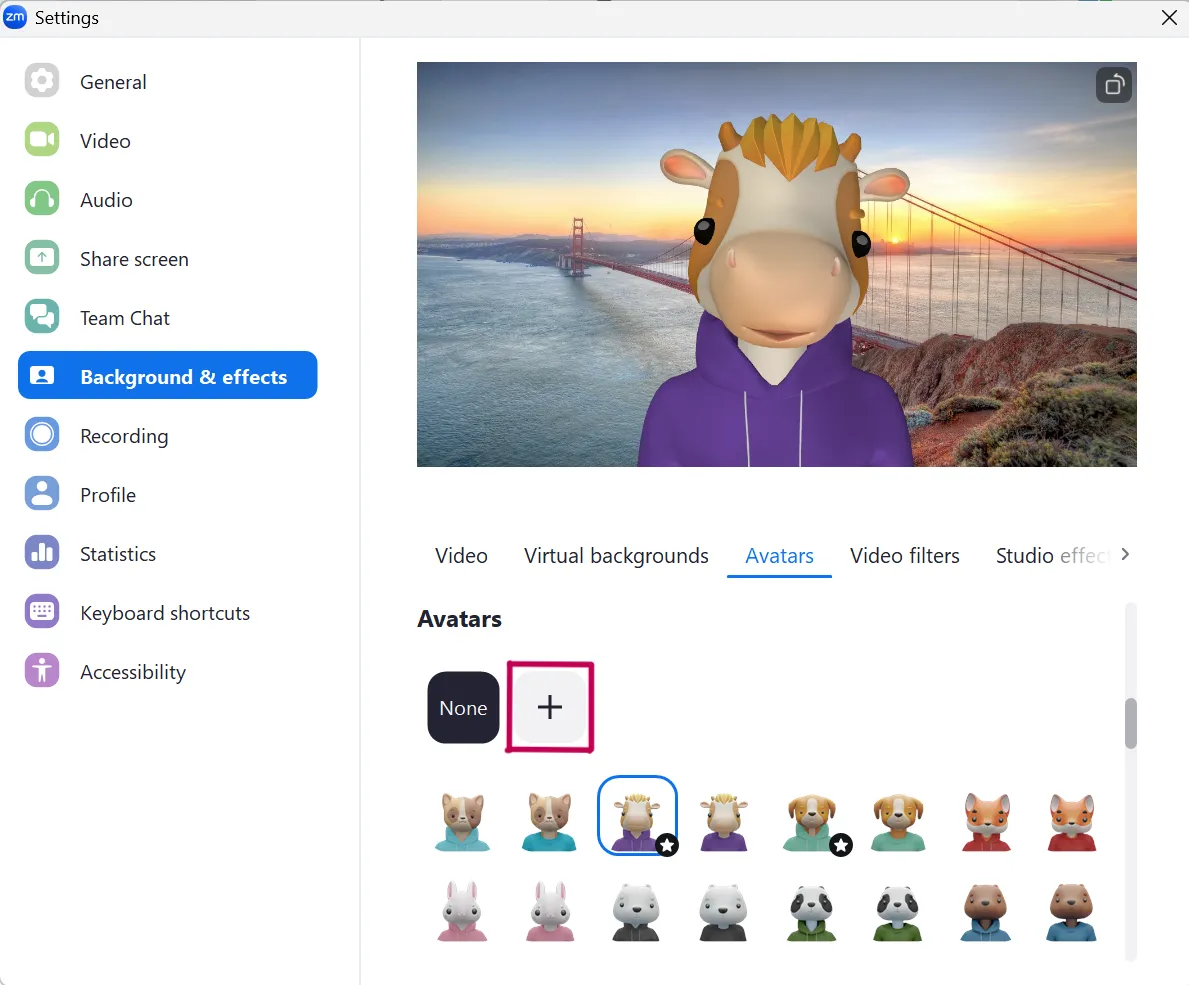Open Accessibility settings
The height and width of the screenshot is (985, 1189).
click(x=132, y=672)
